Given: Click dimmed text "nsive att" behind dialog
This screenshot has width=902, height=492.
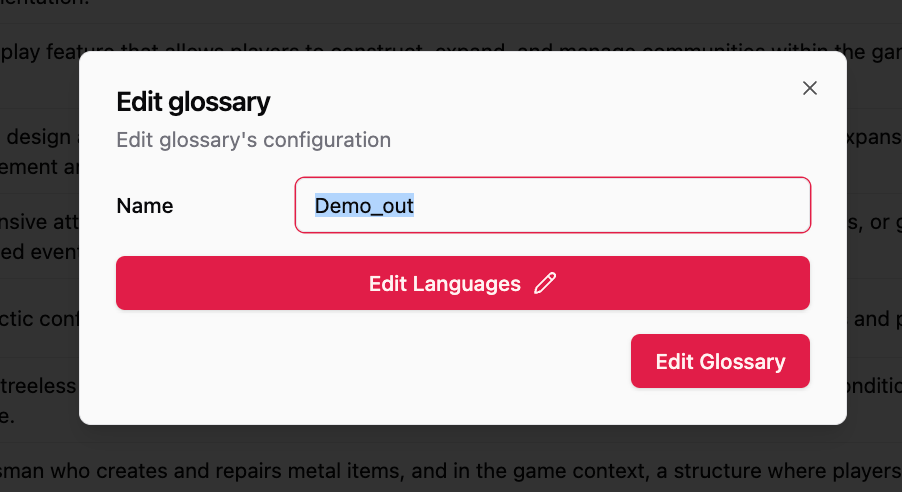Looking at the screenshot, I should (39, 222).
